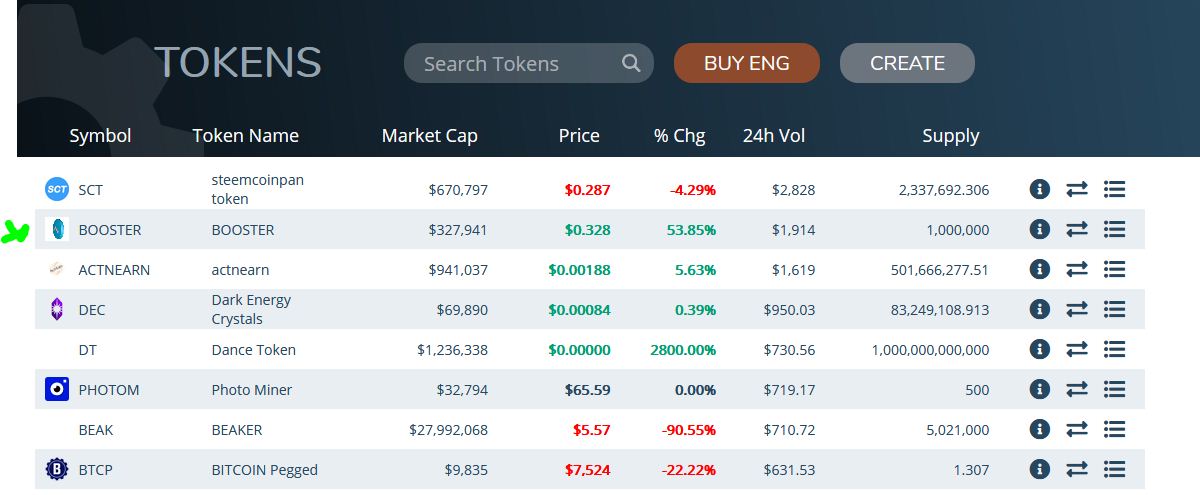Select the BOOSTER symbol text

(110, 230)
